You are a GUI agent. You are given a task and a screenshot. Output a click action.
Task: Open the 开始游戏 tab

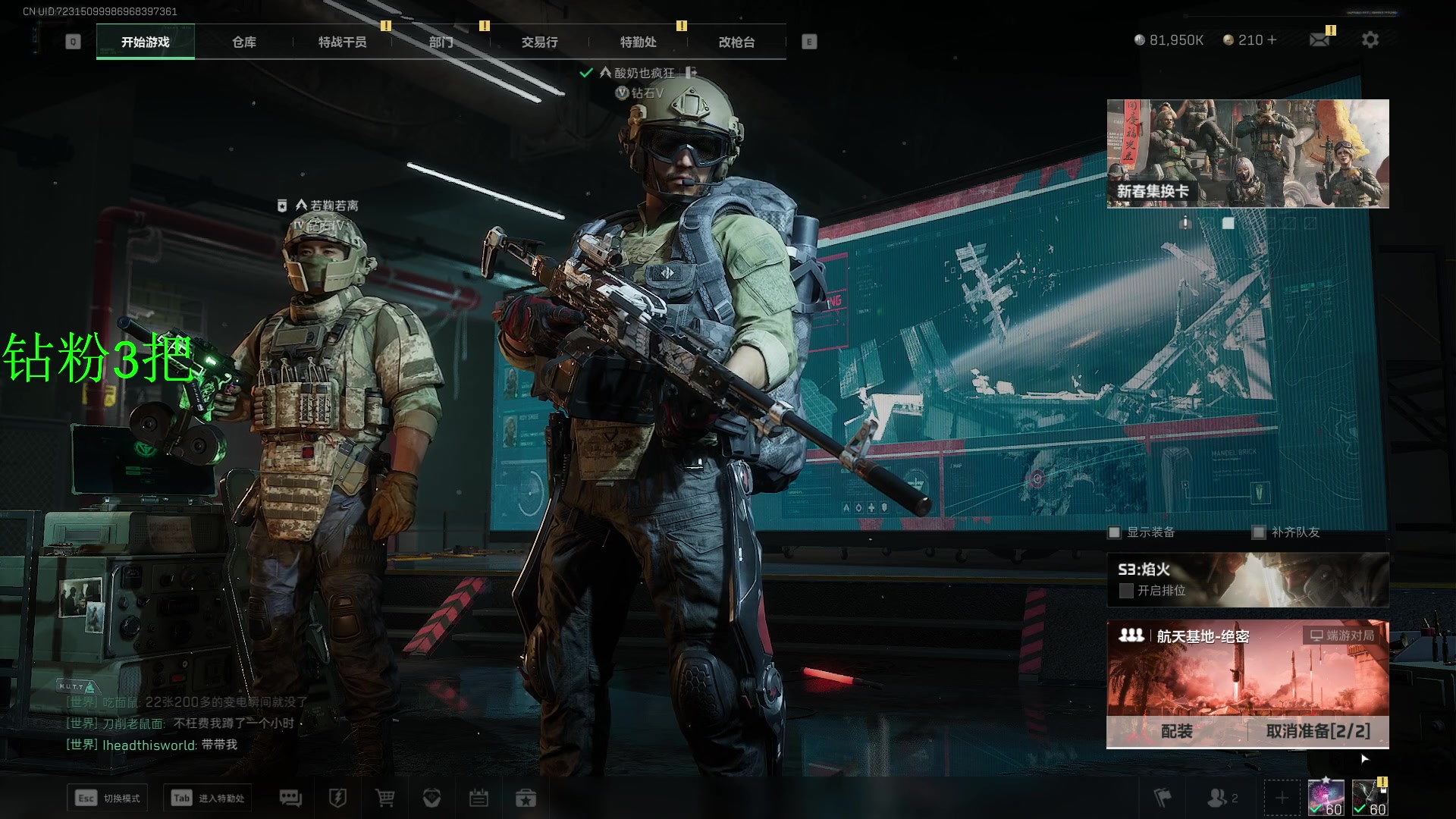(x=145, y=42)
